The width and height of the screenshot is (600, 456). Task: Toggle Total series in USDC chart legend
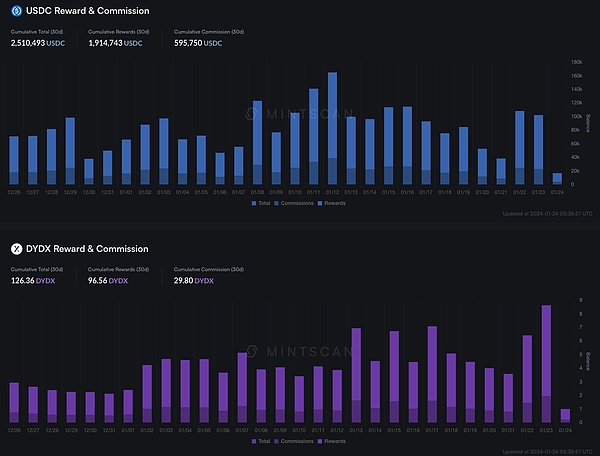tap(262, 203)
